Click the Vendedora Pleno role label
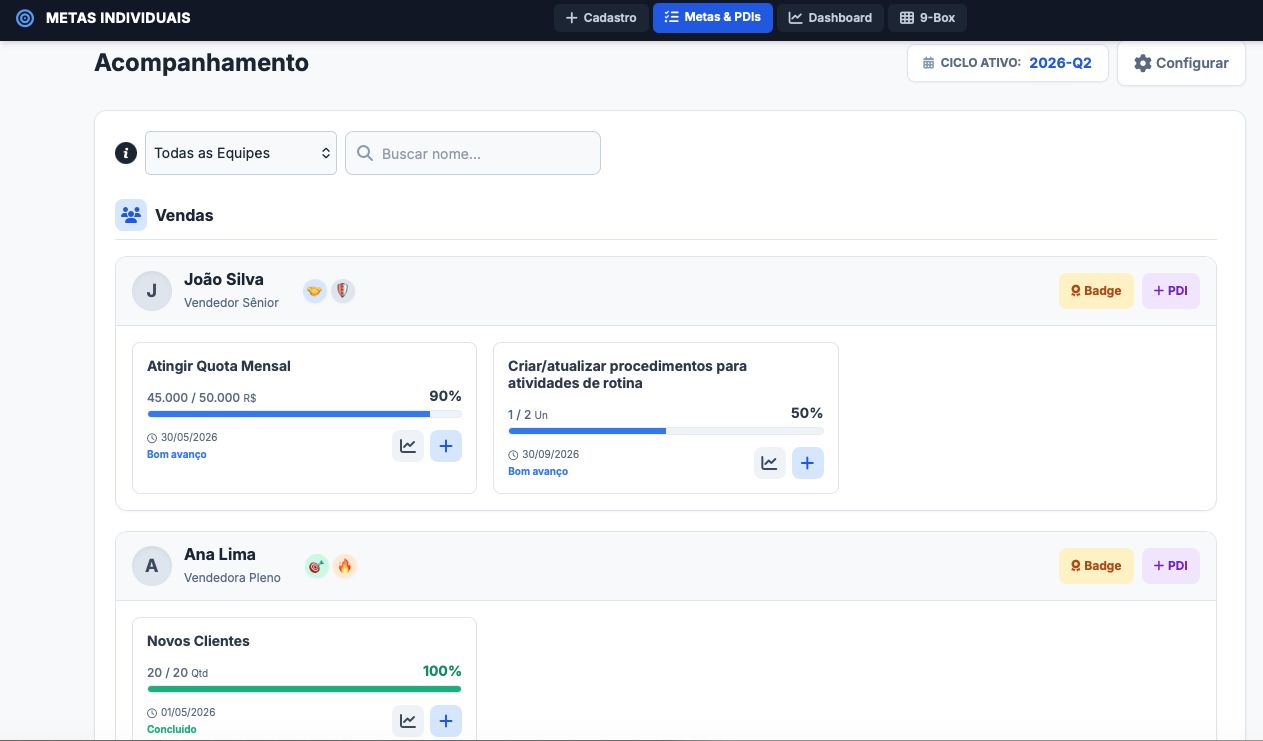The width and height of the screenshot is (1263, 741). 232,577
